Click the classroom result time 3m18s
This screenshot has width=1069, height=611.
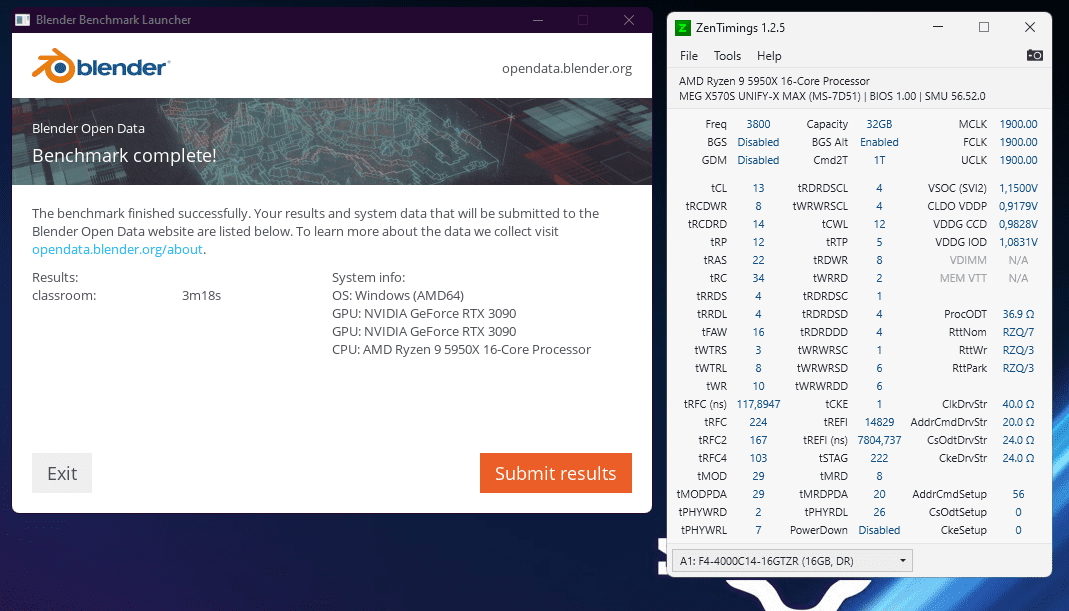(x=201, y=296)
